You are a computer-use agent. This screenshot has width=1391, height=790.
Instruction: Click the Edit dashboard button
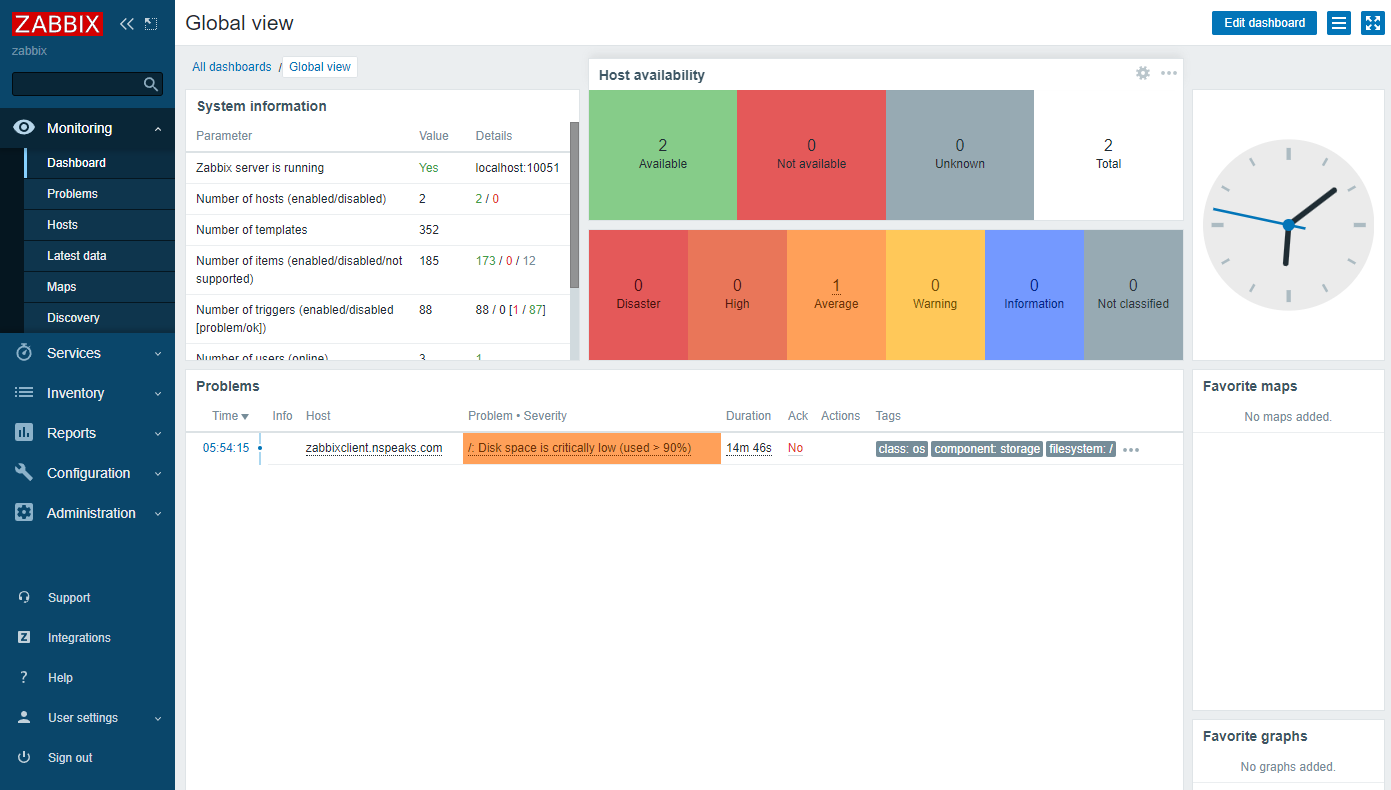pyautogui.click(x=1263, y=22)
